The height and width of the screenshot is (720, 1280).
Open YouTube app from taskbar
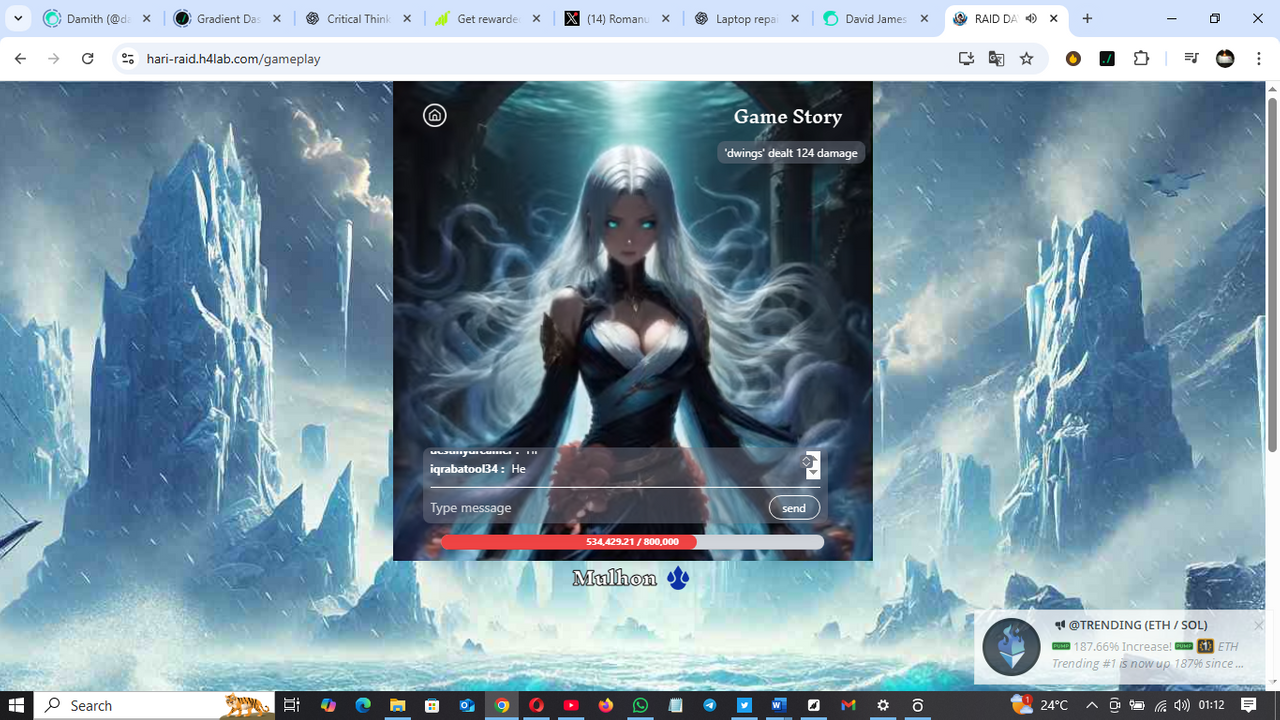(x=571, y=705)
